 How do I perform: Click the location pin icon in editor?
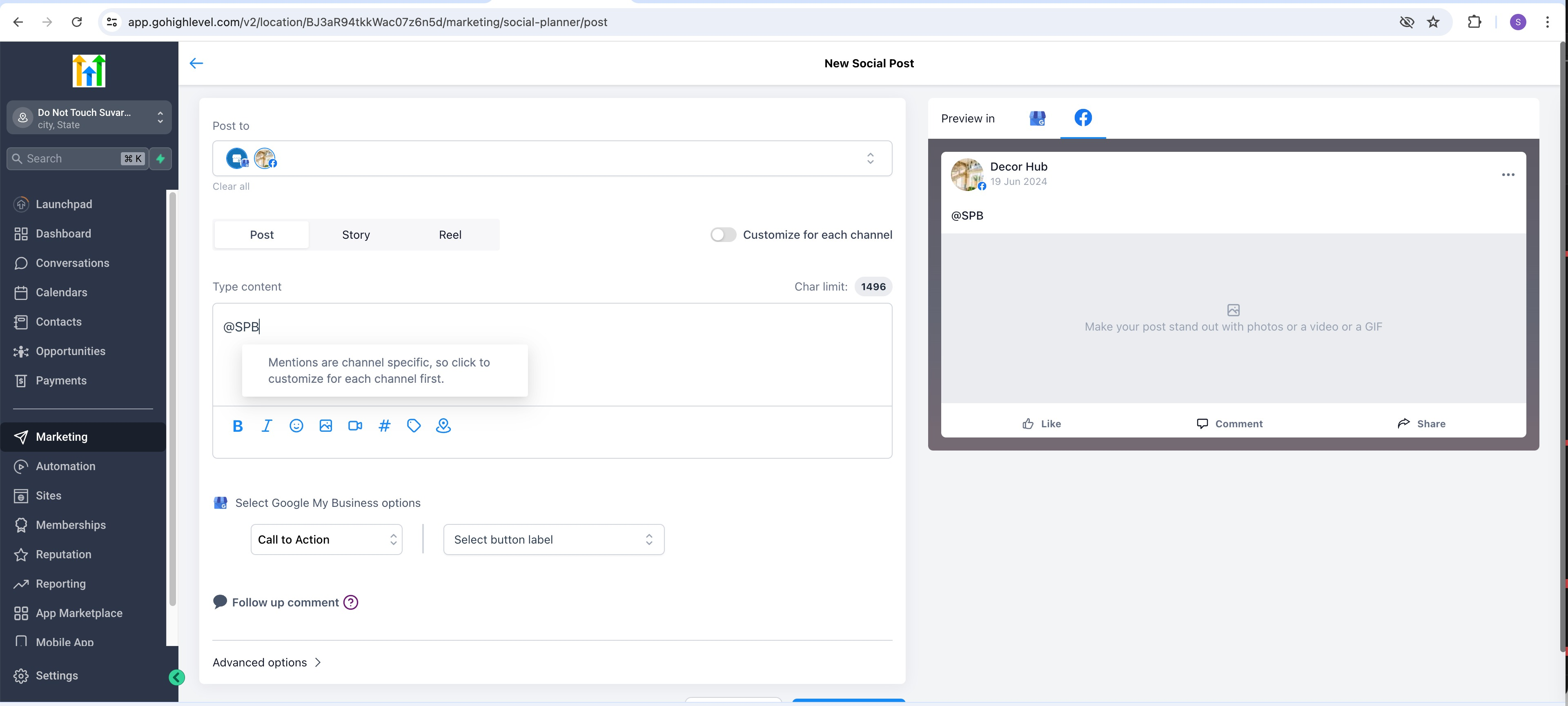[x=443, y=426]
